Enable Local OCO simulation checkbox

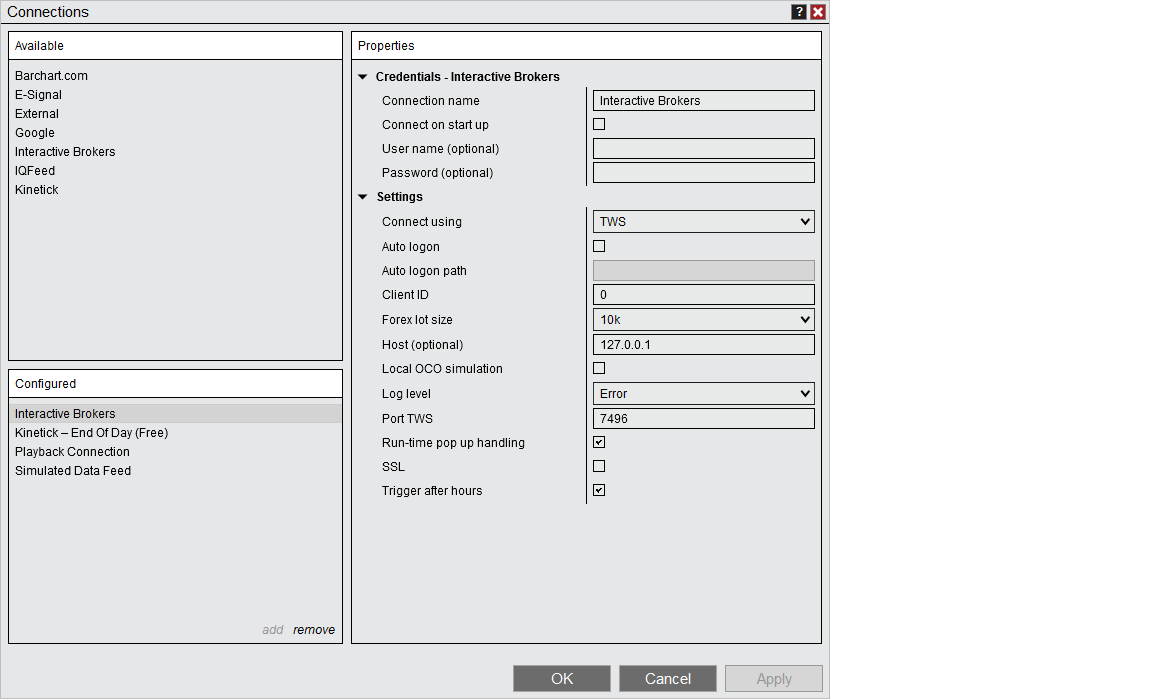(600, 368)
